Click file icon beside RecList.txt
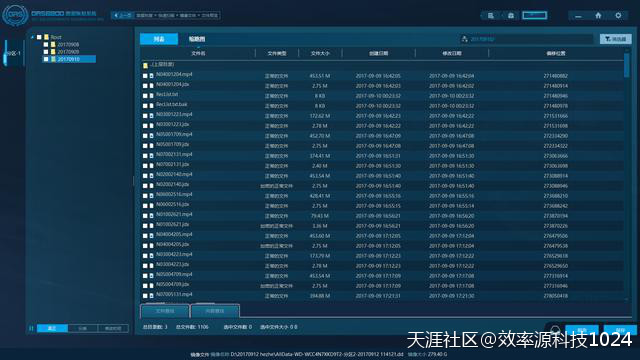640x360 pixels. pyautogui.click(x=151, y=96)
